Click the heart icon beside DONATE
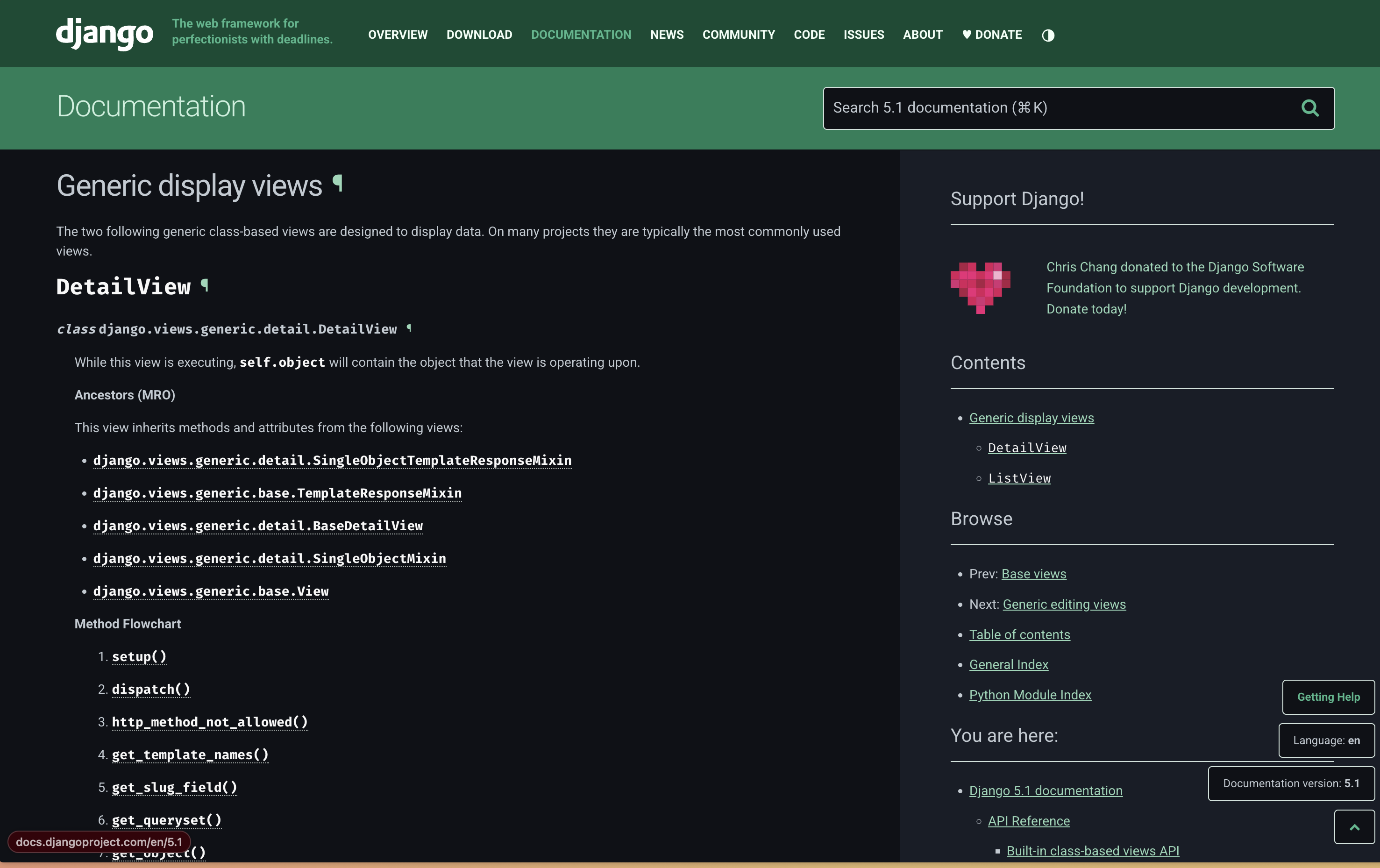The image size is (1380, 868). tap(967, 35)
